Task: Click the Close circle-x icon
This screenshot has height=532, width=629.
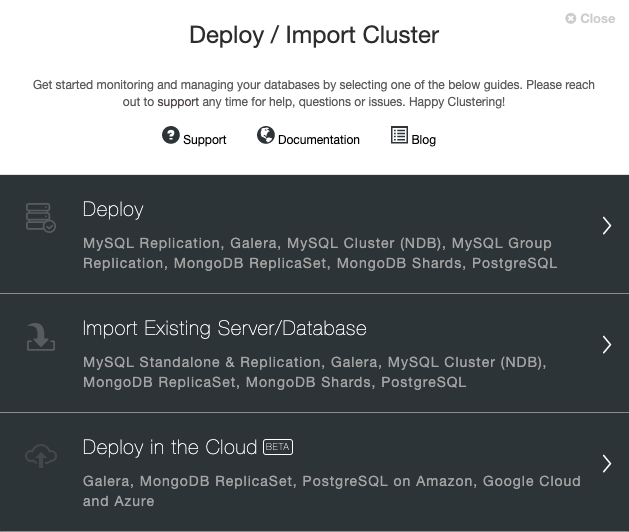Action: (x=570, y=18)
